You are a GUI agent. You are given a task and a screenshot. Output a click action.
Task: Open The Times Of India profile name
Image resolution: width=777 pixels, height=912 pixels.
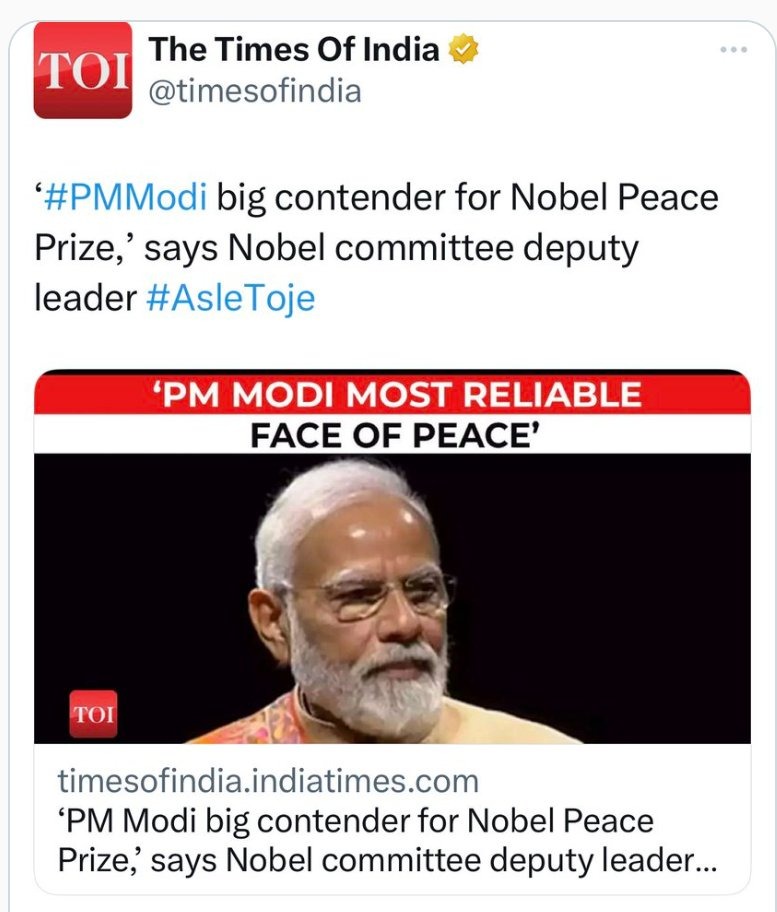pos(293,49)
